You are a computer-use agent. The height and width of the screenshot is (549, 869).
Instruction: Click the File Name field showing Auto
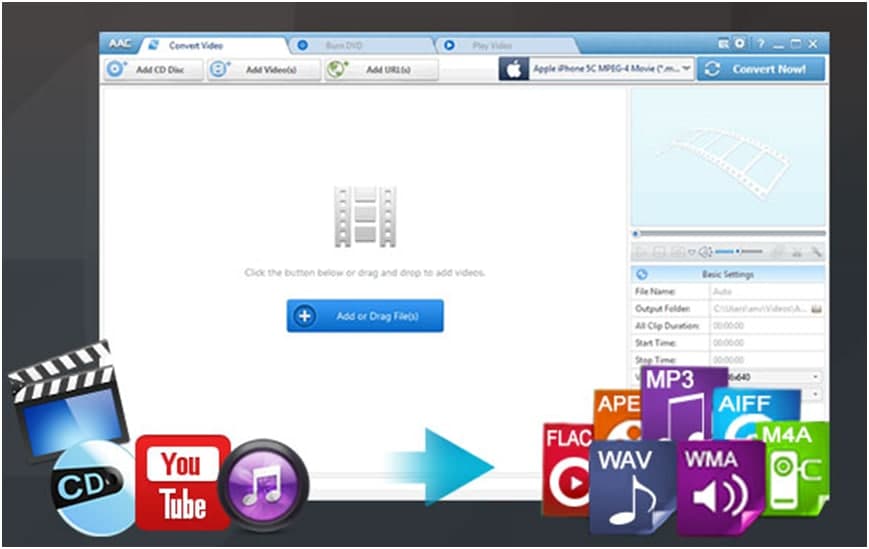coord(767,291)
